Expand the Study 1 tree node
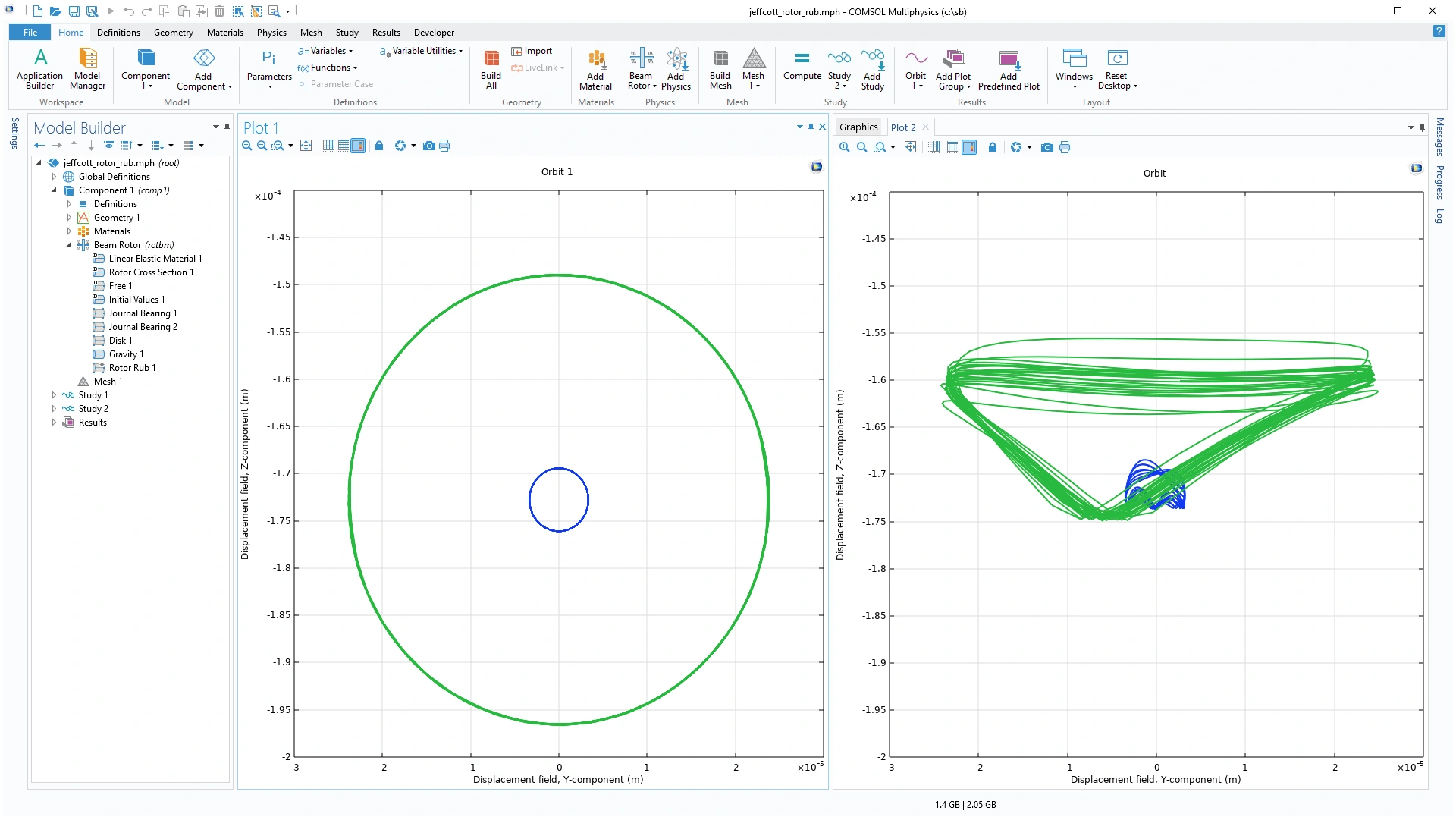 (54, 395)
